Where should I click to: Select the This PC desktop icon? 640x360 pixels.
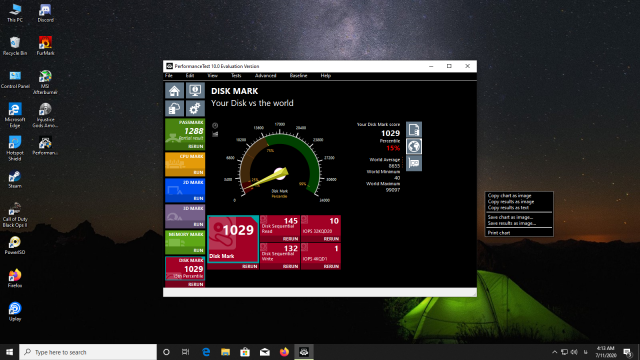(15, 13)
